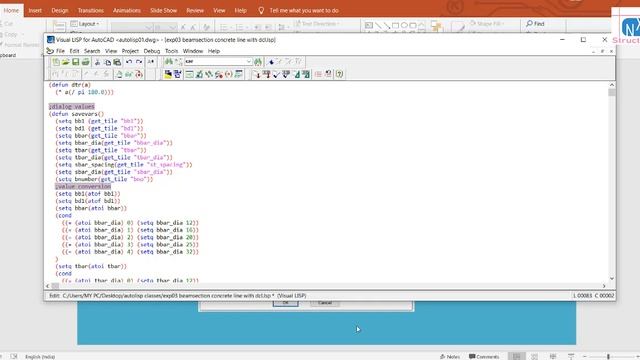Viewport: 640px width, 360px height.
Task: Click the Add Watch glasses icon
Action: tap(129, 74)
